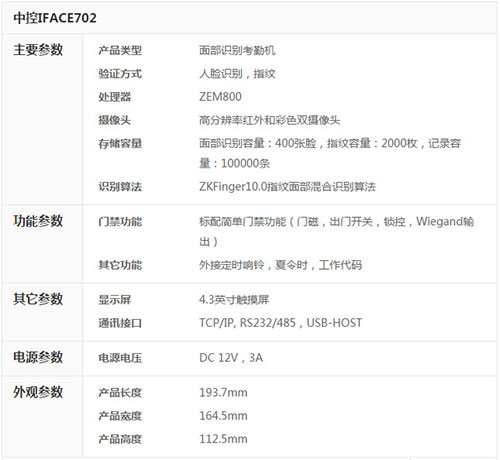
Task: Click the title 中控IFACE702
Action: (x=55, y=18)
